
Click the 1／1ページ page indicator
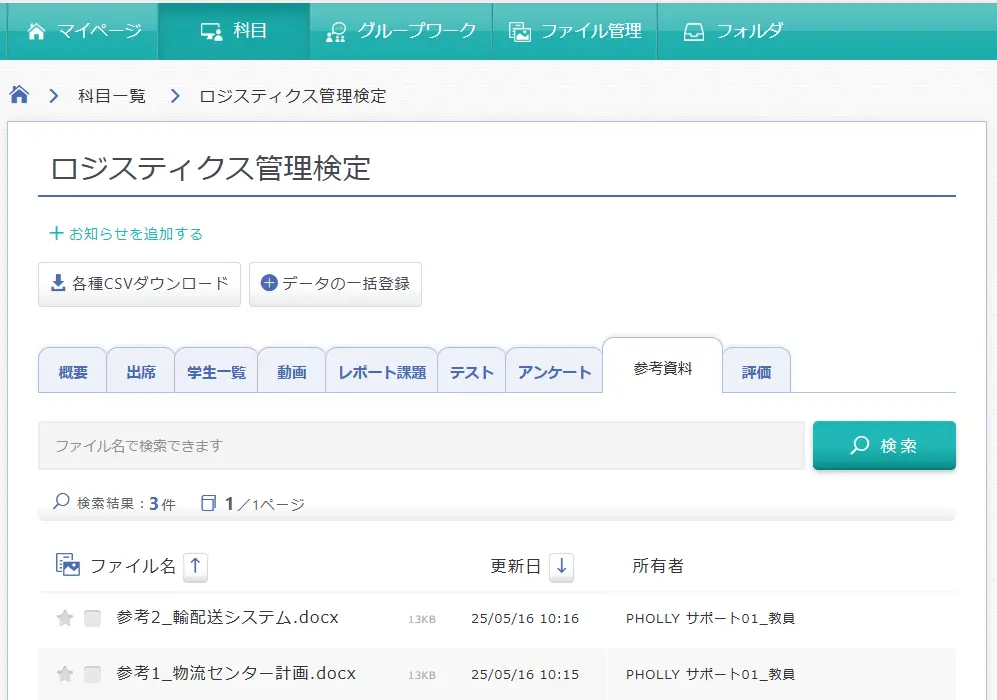(x=253, y=504)
